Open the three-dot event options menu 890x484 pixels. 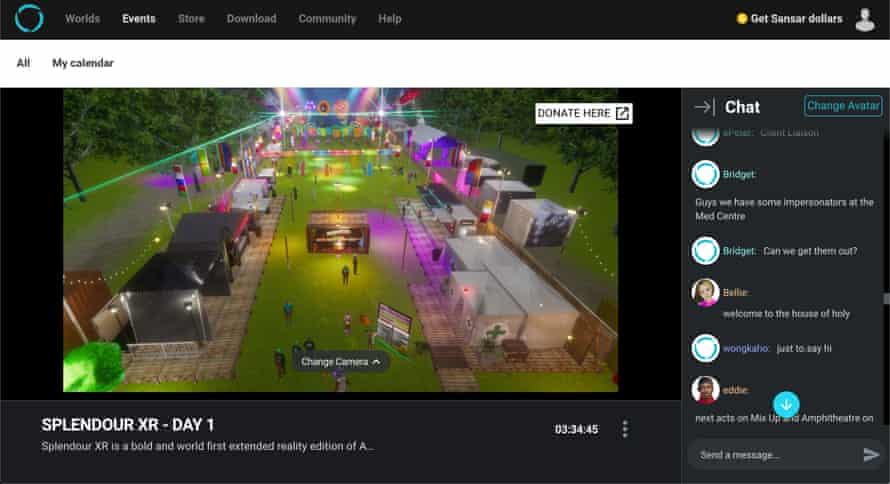pyautogui.click(x=625, y=429)
